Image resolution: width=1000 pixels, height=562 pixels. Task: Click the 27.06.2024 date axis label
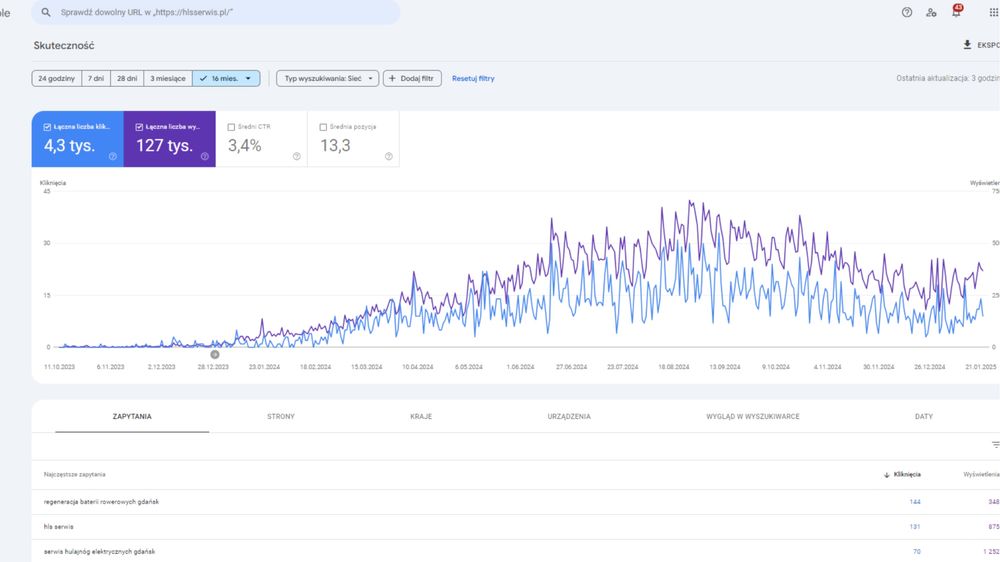tap(571, 367)
